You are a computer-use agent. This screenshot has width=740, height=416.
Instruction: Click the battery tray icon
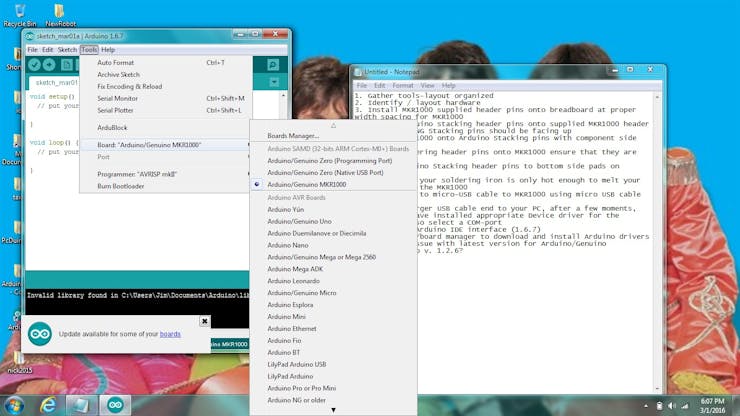coord(659,406)
